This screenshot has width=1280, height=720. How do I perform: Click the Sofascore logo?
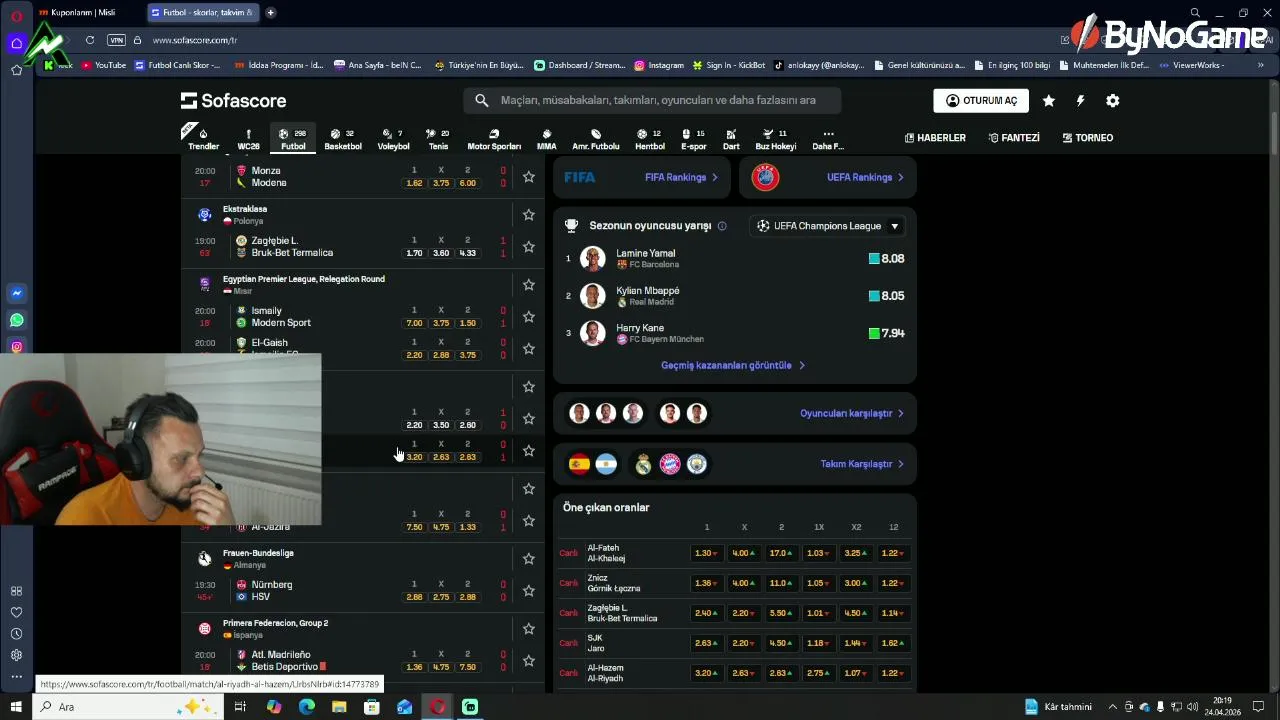point(234,100)
